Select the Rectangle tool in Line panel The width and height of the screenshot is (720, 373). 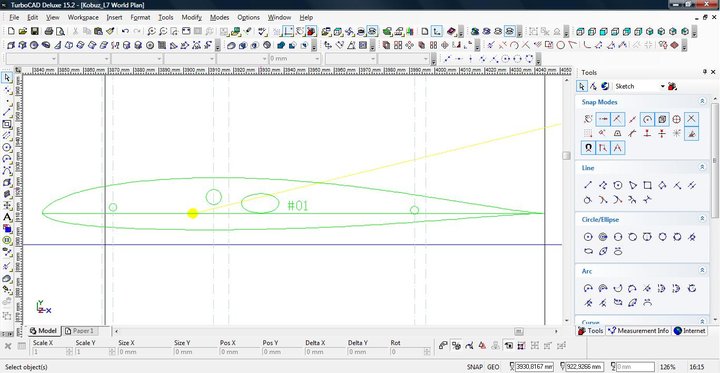(647, 186)
